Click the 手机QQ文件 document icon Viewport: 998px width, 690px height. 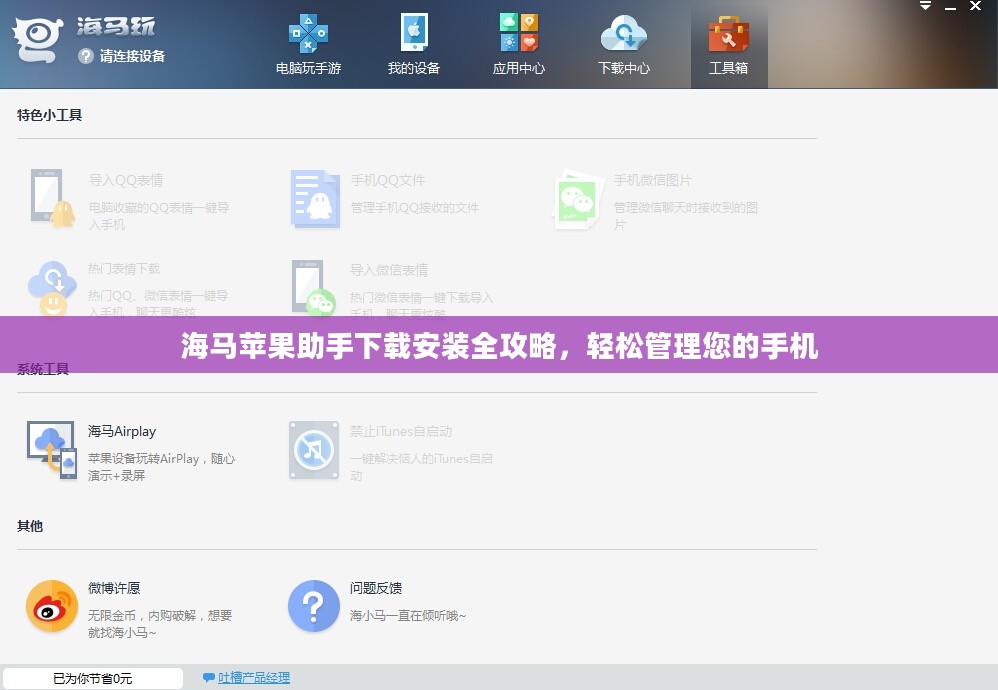pyautogui.click(x=315, y=199)
